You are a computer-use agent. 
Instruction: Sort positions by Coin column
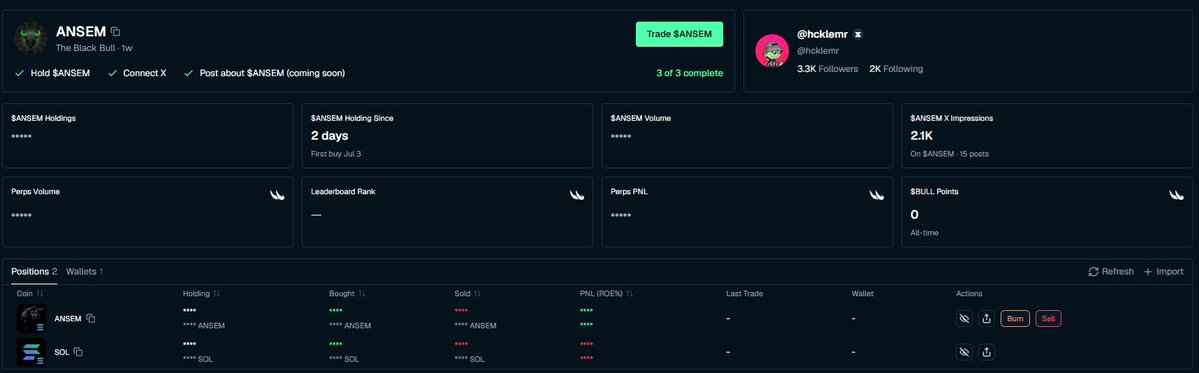(30, 294)
